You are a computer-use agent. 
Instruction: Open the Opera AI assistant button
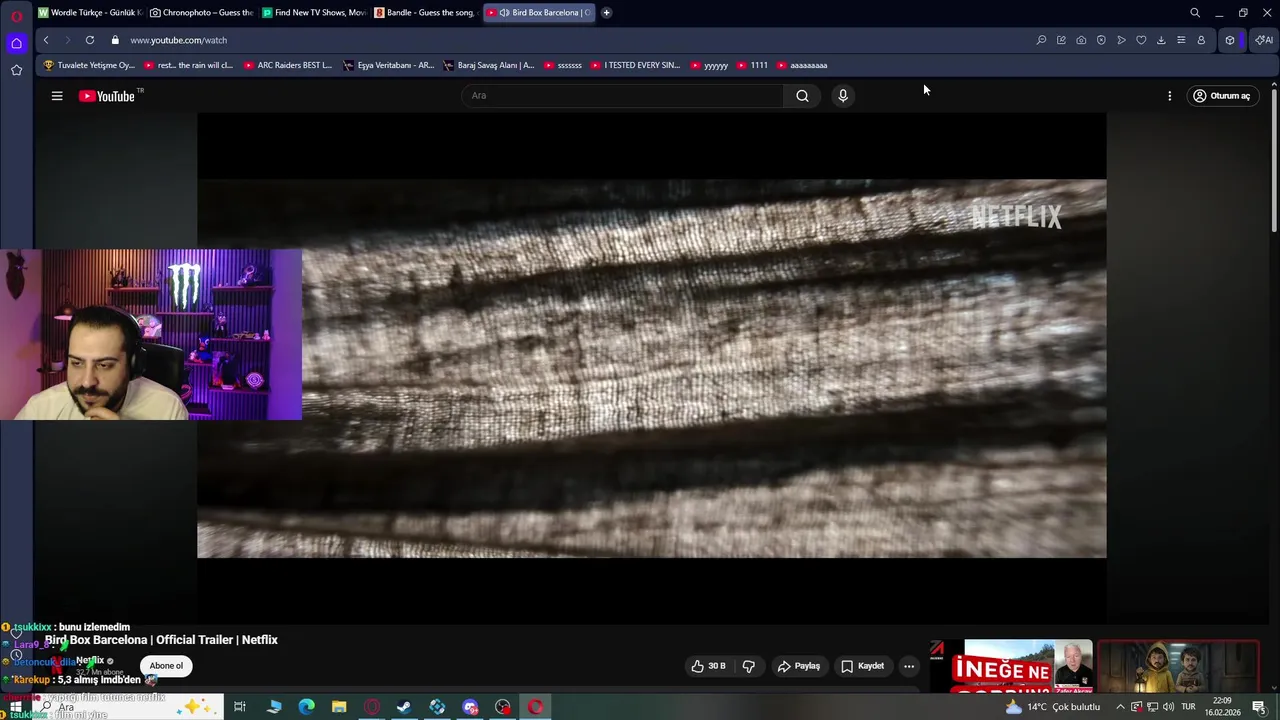click(x=1264, y=40)
